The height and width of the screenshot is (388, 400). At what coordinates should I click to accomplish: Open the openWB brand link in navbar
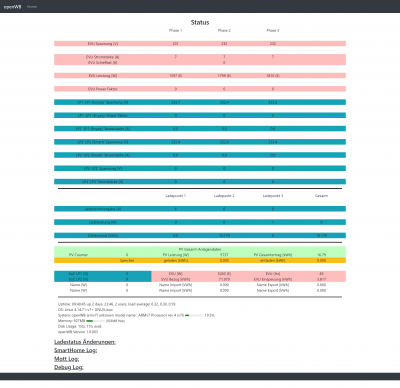pos(12,7)
